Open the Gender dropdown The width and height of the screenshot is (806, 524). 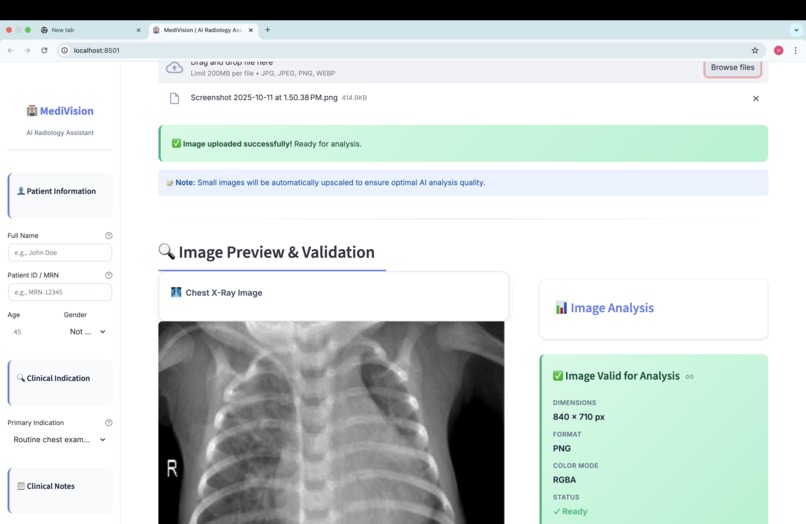pyautogui.click(x=87, y=332)
